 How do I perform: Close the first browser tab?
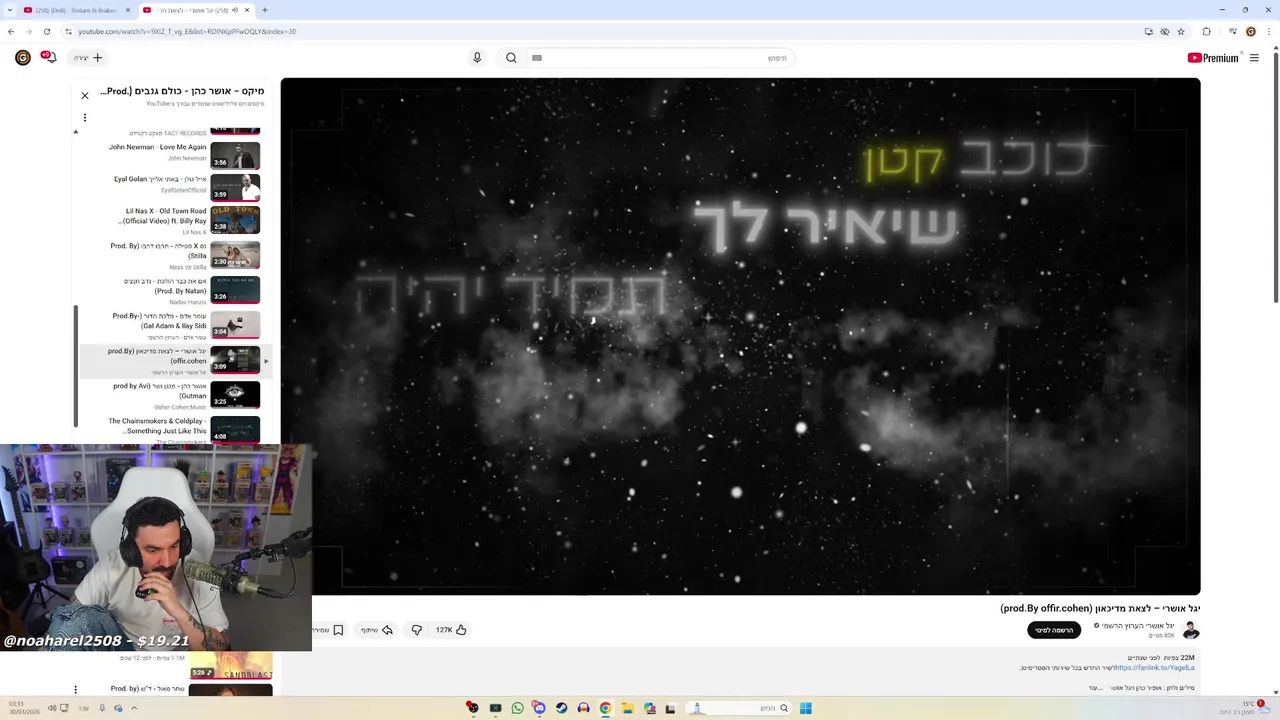pos(128,10)
